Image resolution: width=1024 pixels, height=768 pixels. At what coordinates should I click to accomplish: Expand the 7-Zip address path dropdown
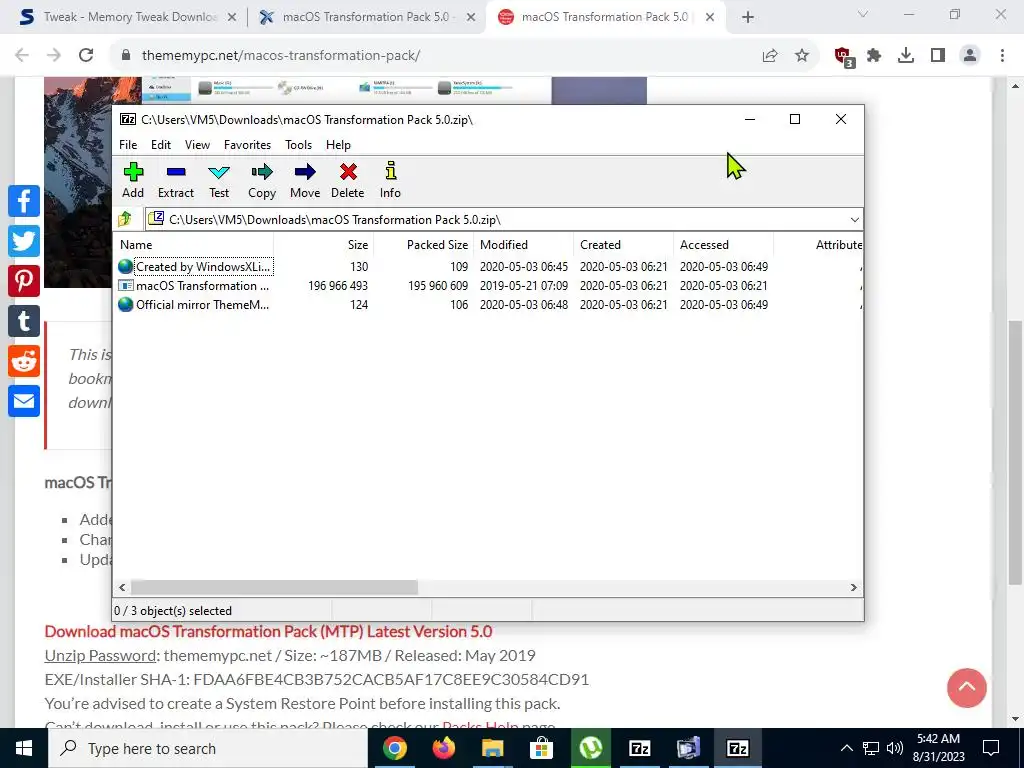(x=854, y=219)
